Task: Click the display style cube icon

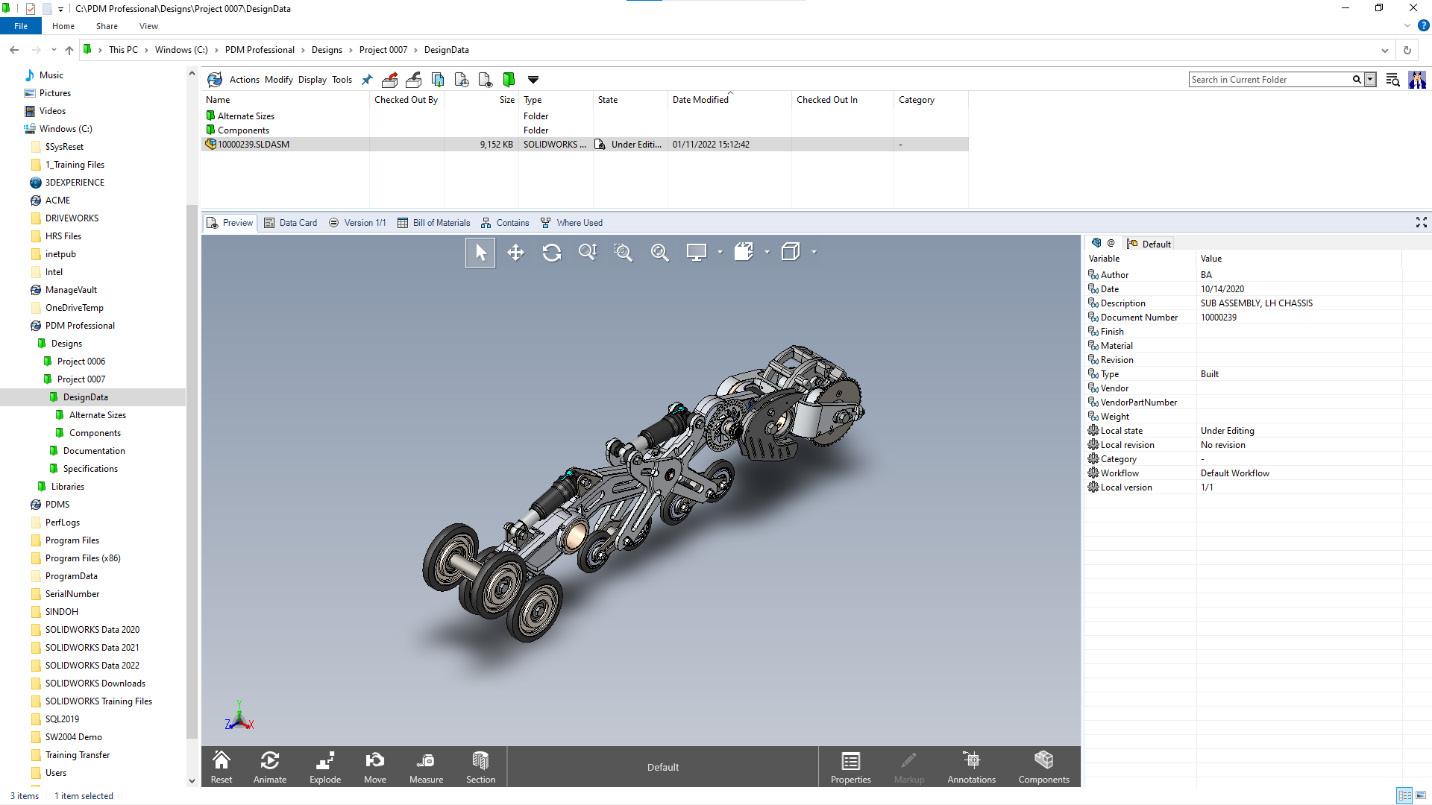Action: pyautogui.click(x=743, y=252)
